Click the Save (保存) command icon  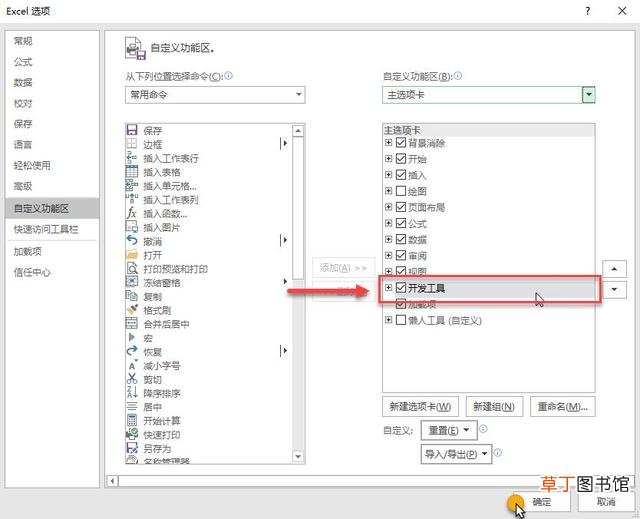[x=132, y=130]
